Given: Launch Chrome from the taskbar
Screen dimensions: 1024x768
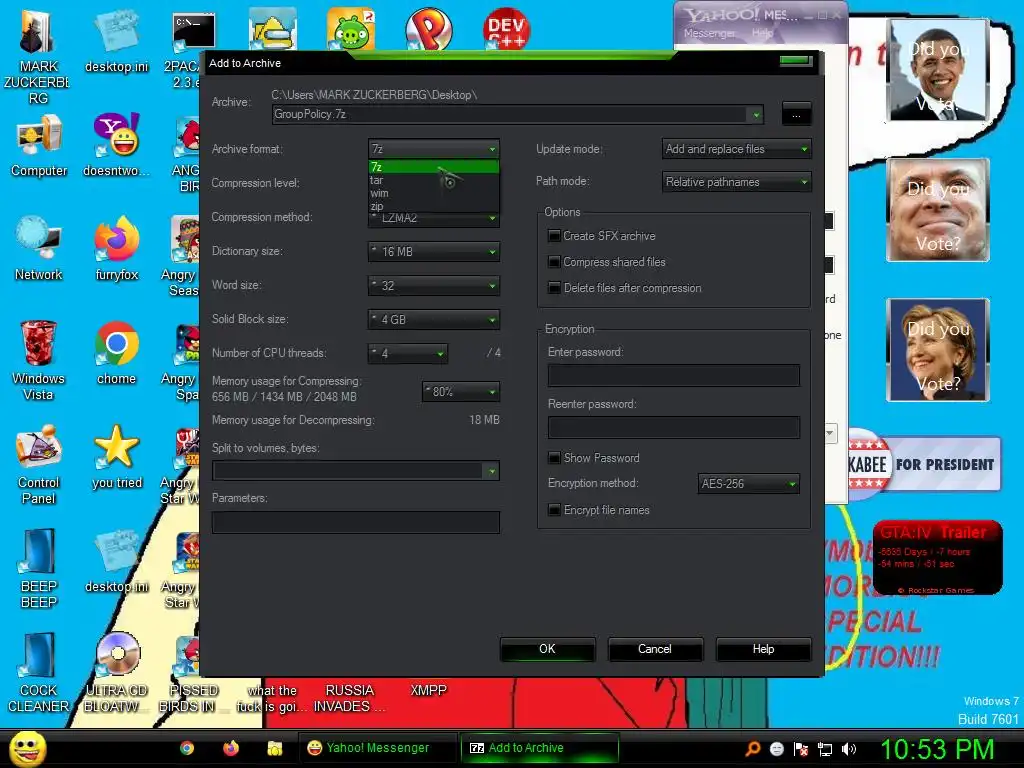Looking at the screenshot, I should (x=187, y=748).
